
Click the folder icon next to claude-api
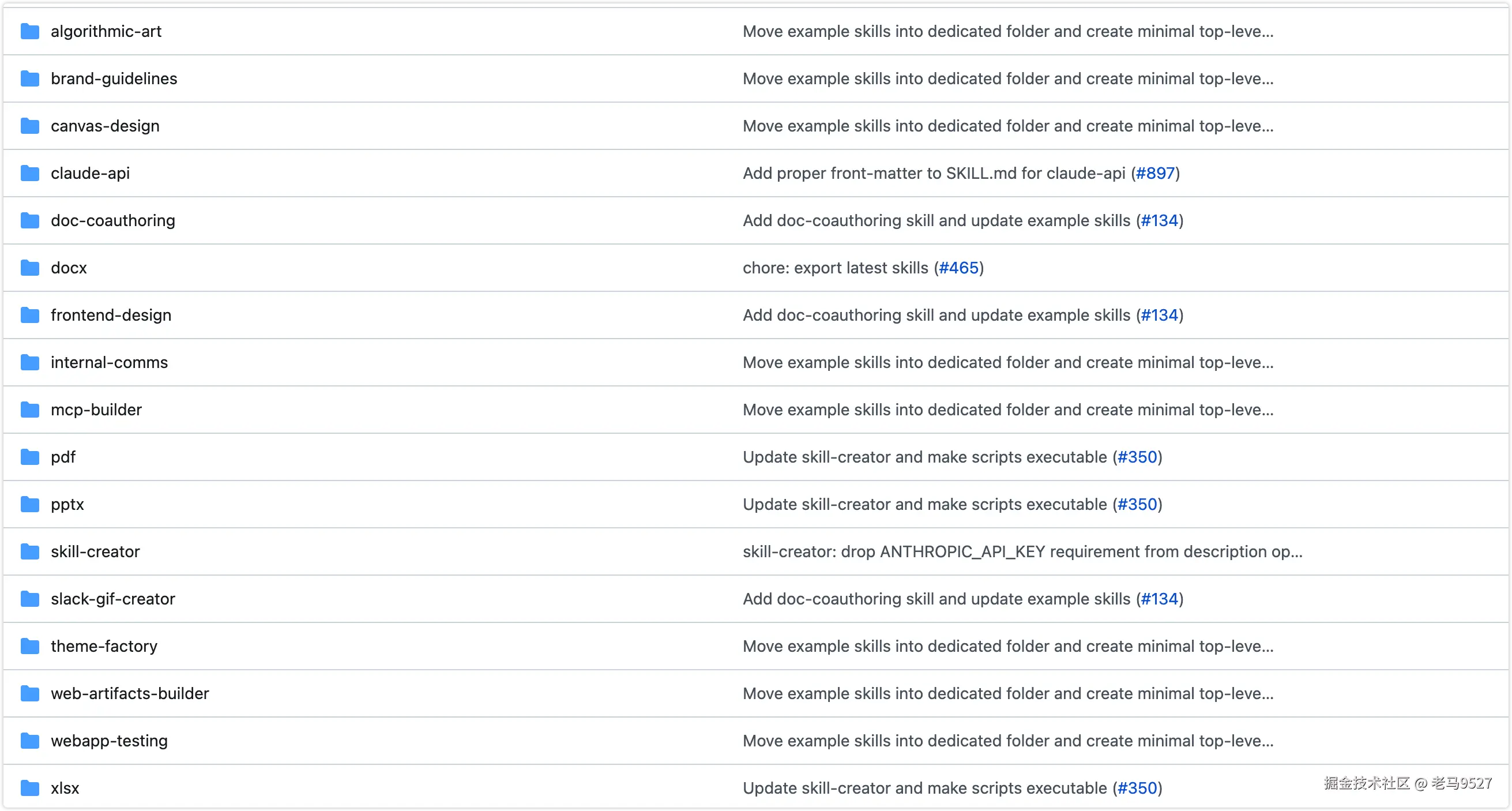[30, 173]
